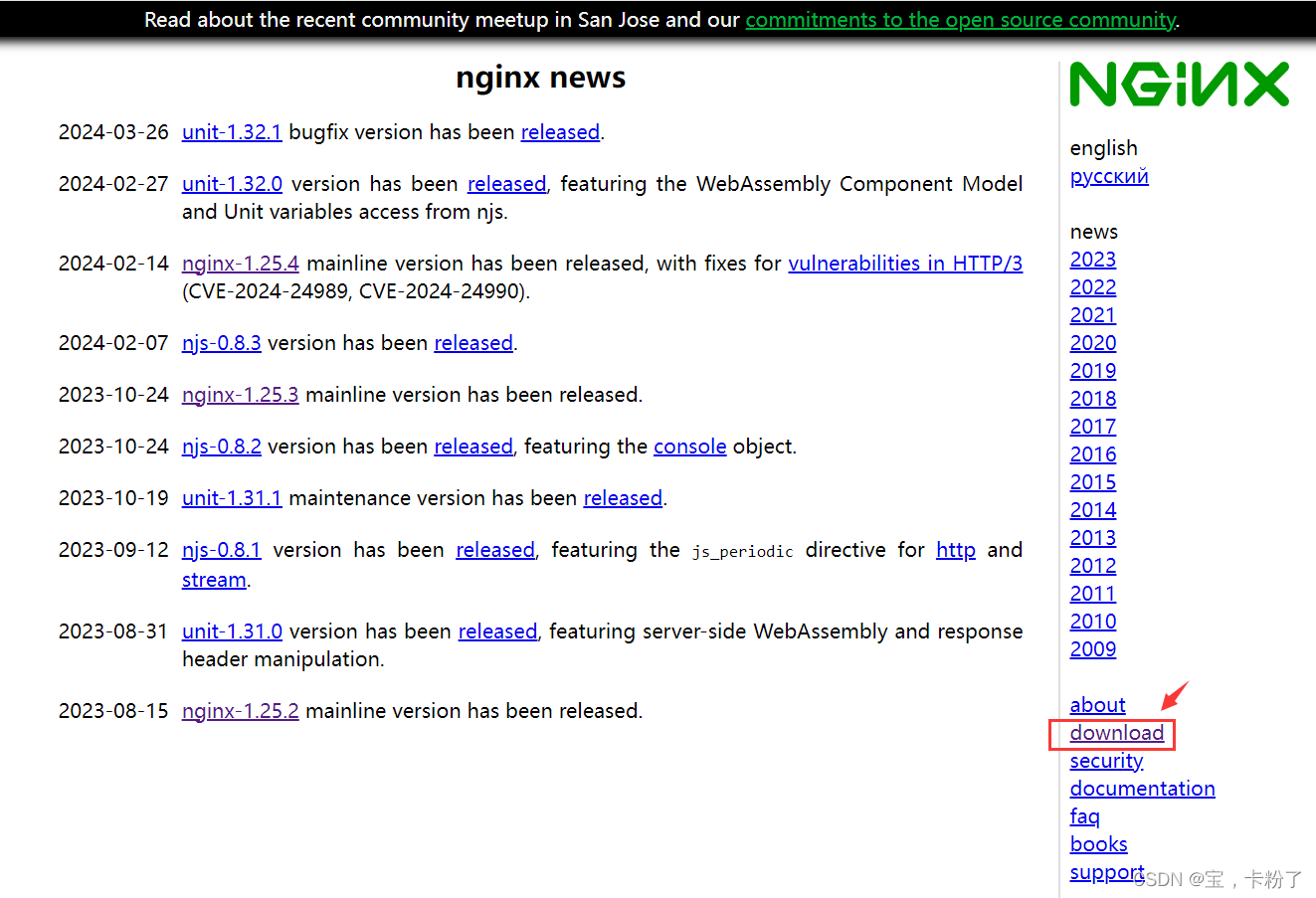Click the 'js_periodic' directive text
Viewport: 1316px width, 898px height.
tap(742, 552)
